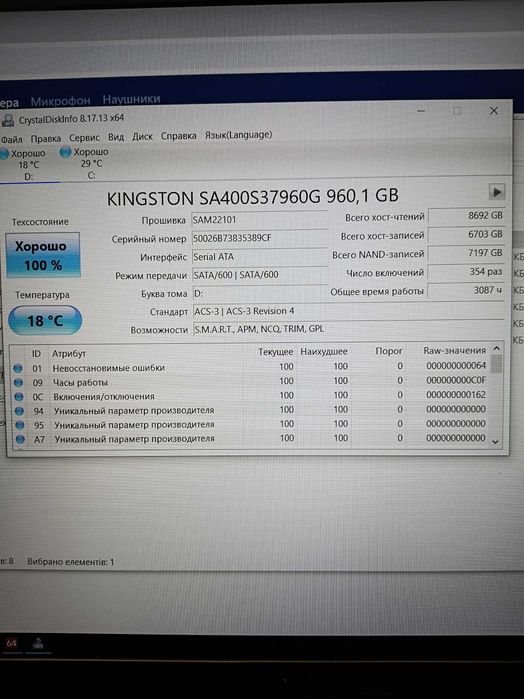This screenshot has height=699, width=524.
Task: Select the Часы работы attribute row
Action: (x=252, y=382)
